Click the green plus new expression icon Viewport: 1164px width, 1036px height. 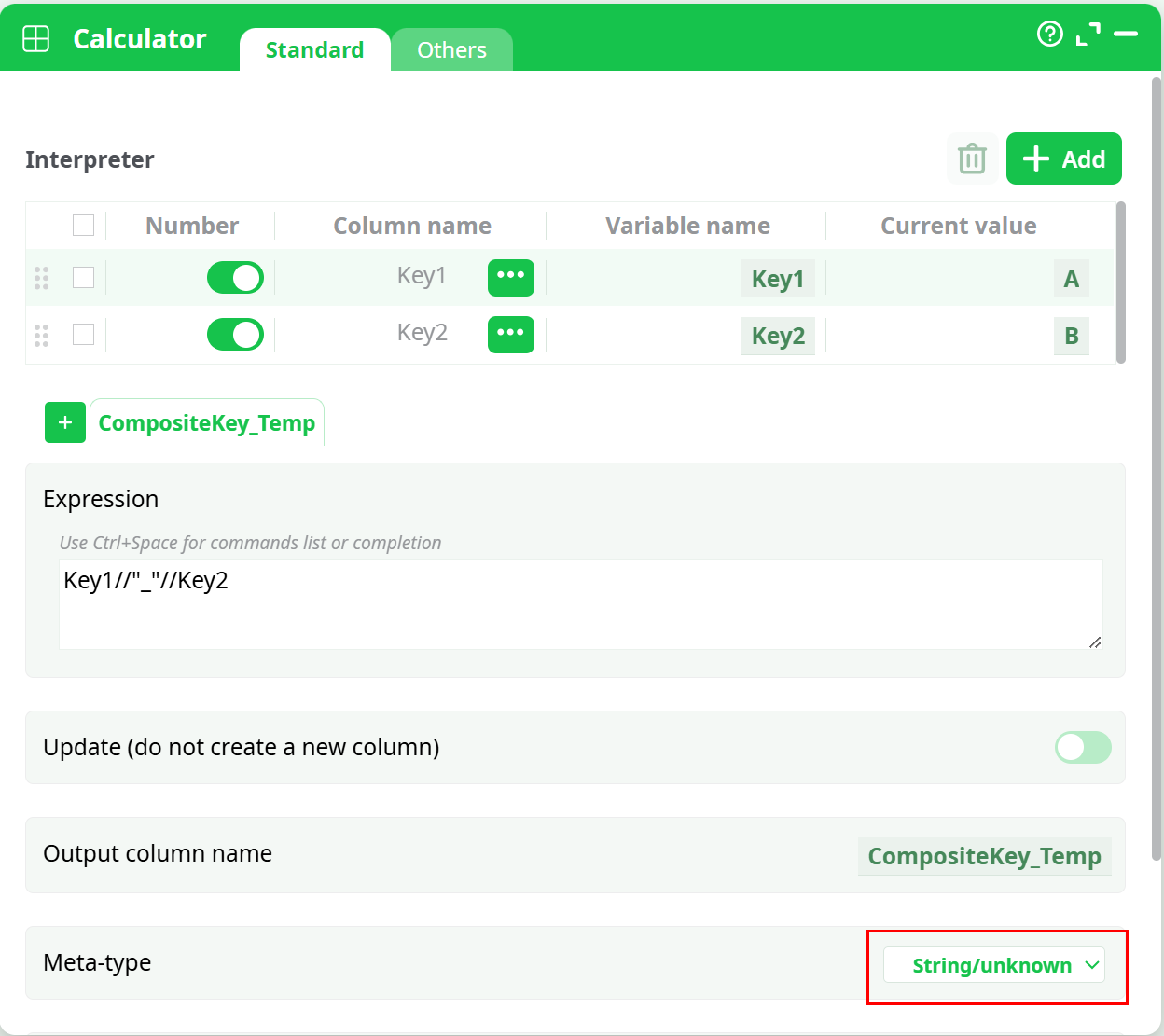(x=65, y=422)
